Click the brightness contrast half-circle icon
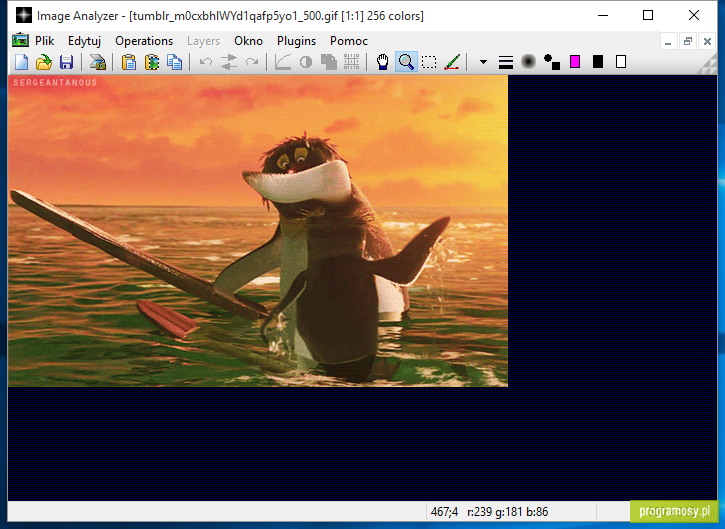The width and height of the screenshot is (725, 529). point(306,62)
